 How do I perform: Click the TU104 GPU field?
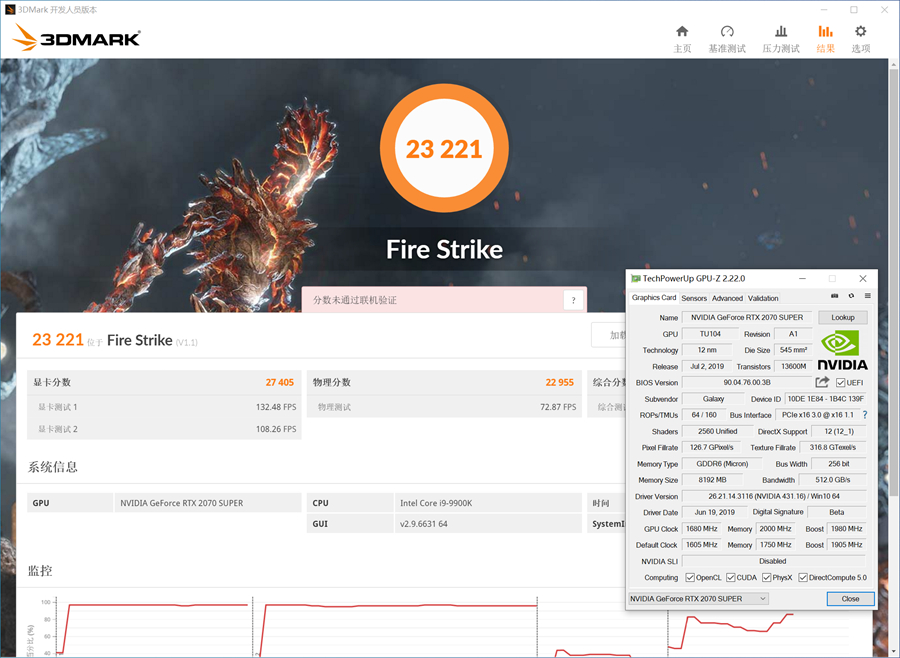click(x=710, y=334)
